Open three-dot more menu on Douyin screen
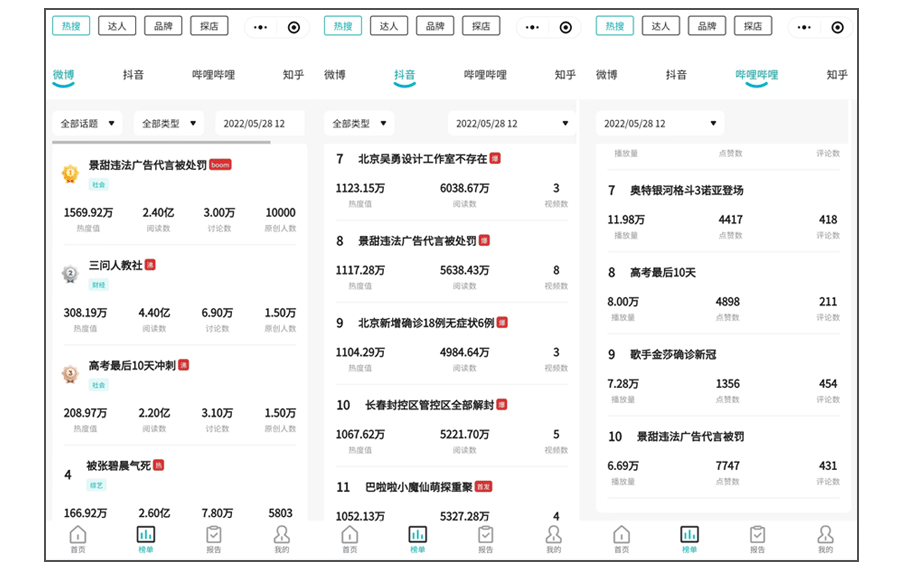This screenshot has height=573, width=900. tap(533, 27)
